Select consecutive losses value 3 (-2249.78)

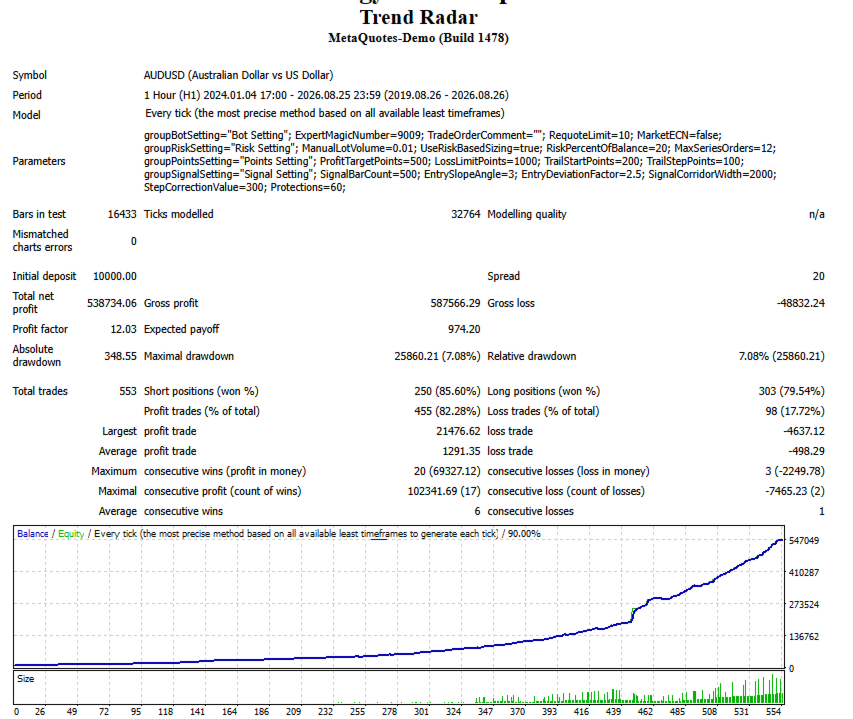795,471
